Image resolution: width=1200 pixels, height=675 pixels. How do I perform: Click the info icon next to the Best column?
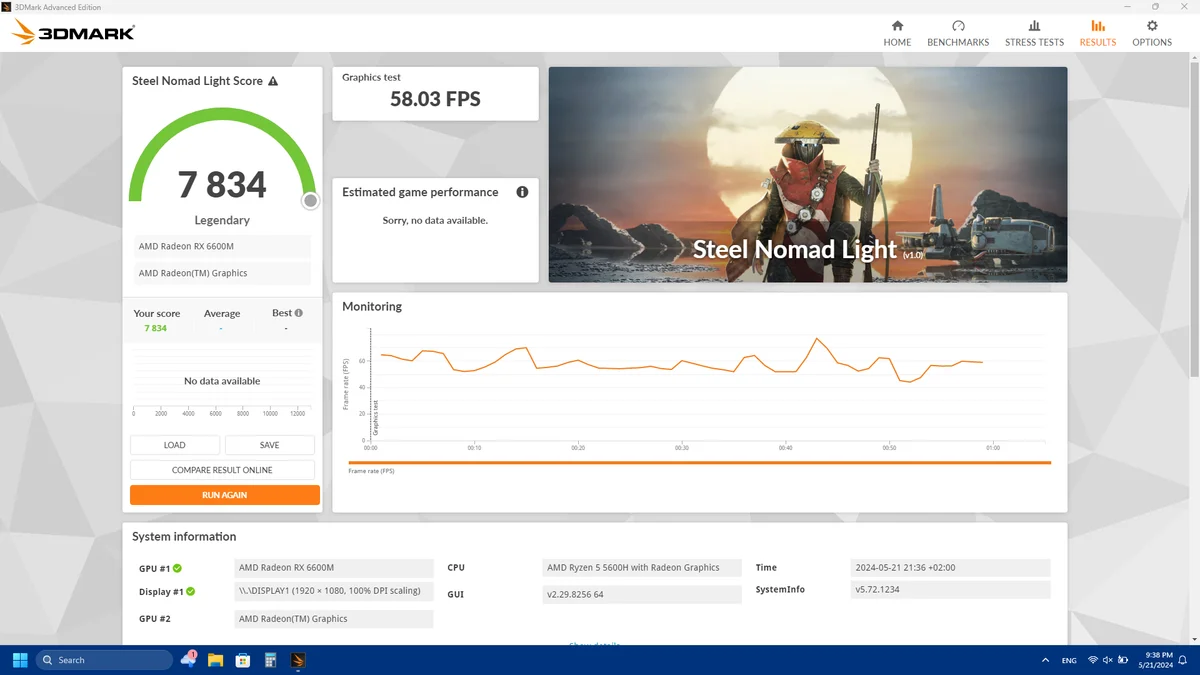298,312
